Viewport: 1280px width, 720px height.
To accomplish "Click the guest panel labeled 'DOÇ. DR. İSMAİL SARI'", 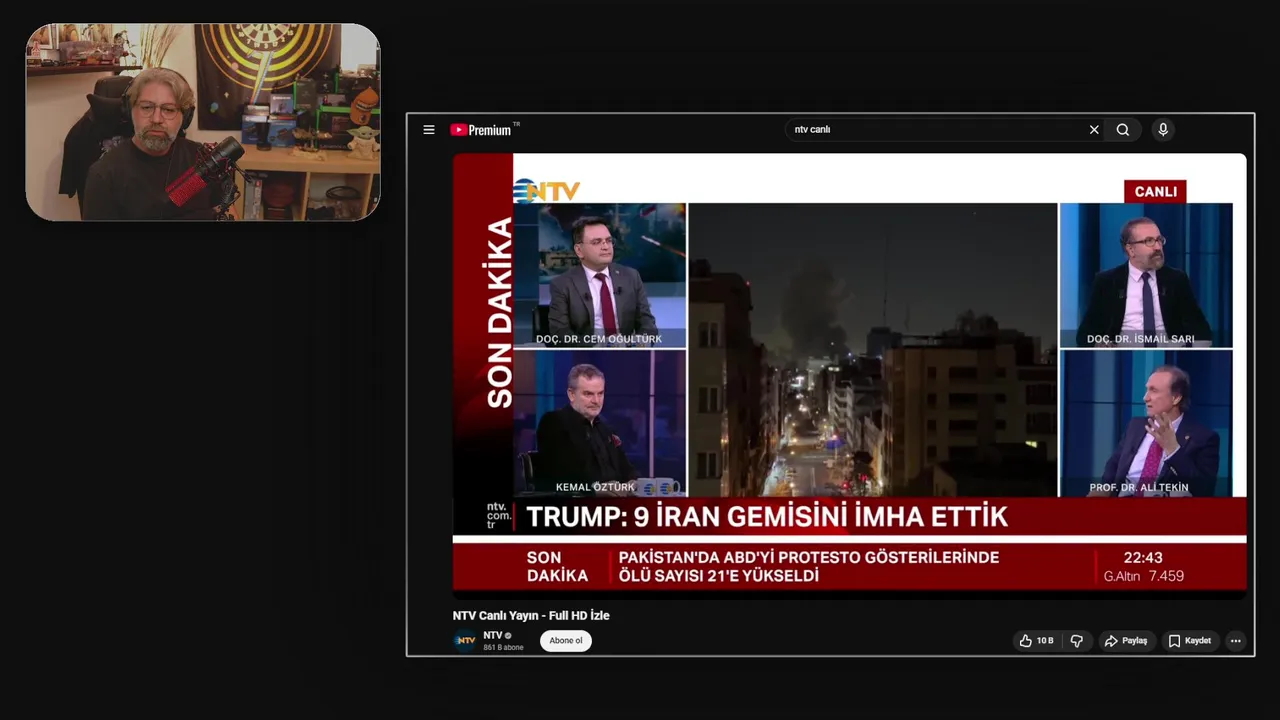I will [1146, 275].
